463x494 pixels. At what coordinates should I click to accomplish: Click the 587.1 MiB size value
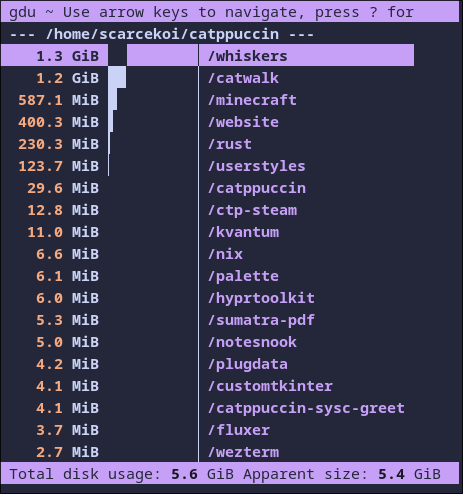coord(58,100)
